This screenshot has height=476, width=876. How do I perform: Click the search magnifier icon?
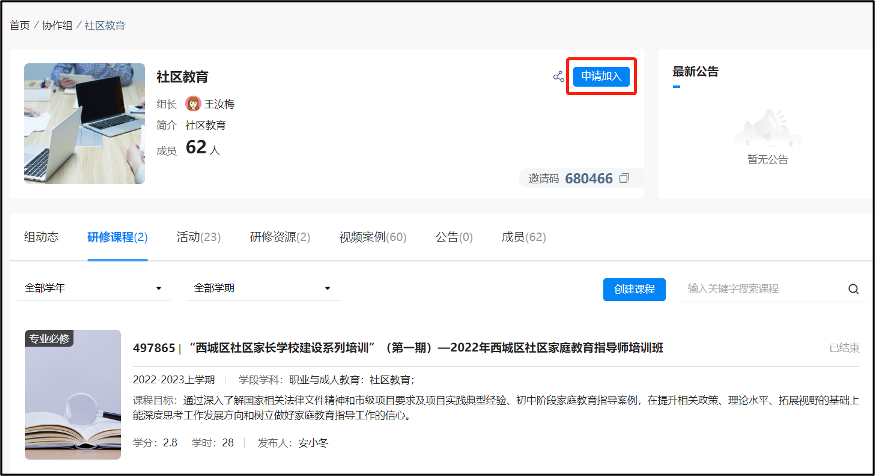[x=853, y=289]
